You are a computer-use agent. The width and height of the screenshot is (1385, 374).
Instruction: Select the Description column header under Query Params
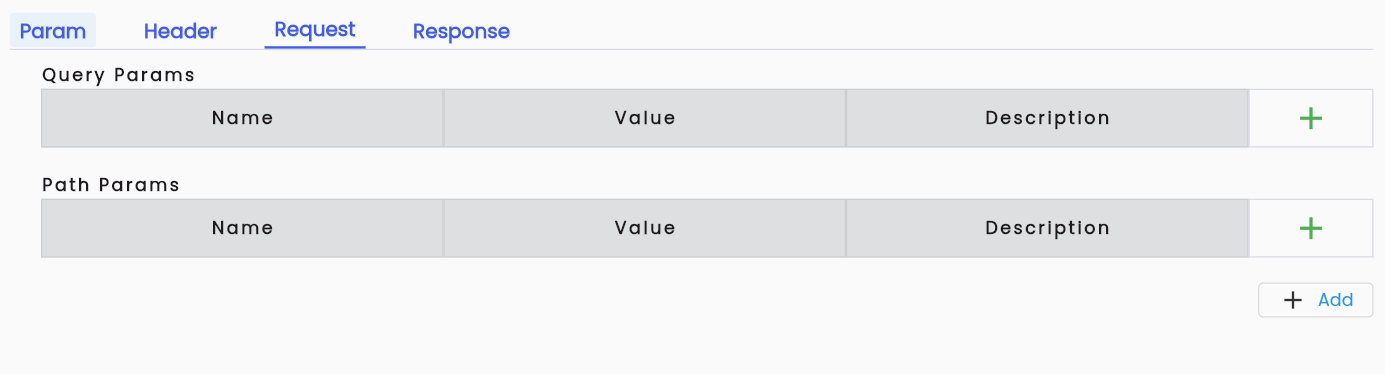point(1047,118)
